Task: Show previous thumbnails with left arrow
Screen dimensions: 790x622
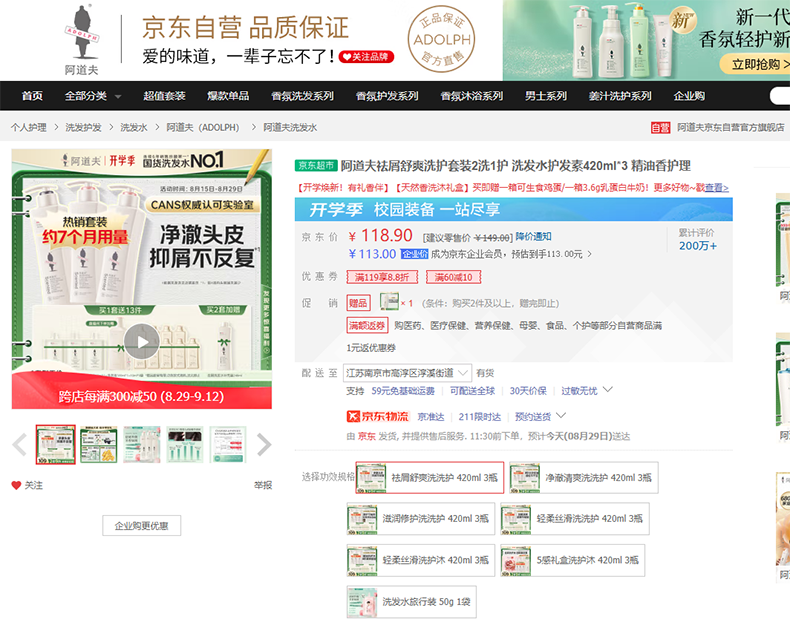Action: point(20,445)
